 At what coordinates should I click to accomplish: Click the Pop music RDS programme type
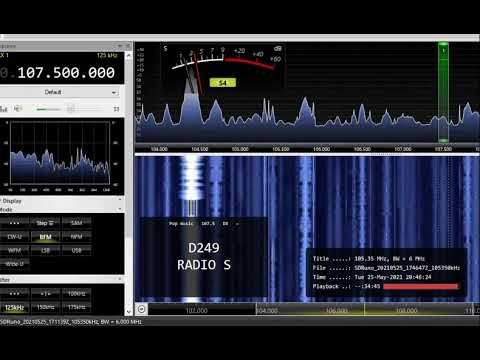point(181,224)
